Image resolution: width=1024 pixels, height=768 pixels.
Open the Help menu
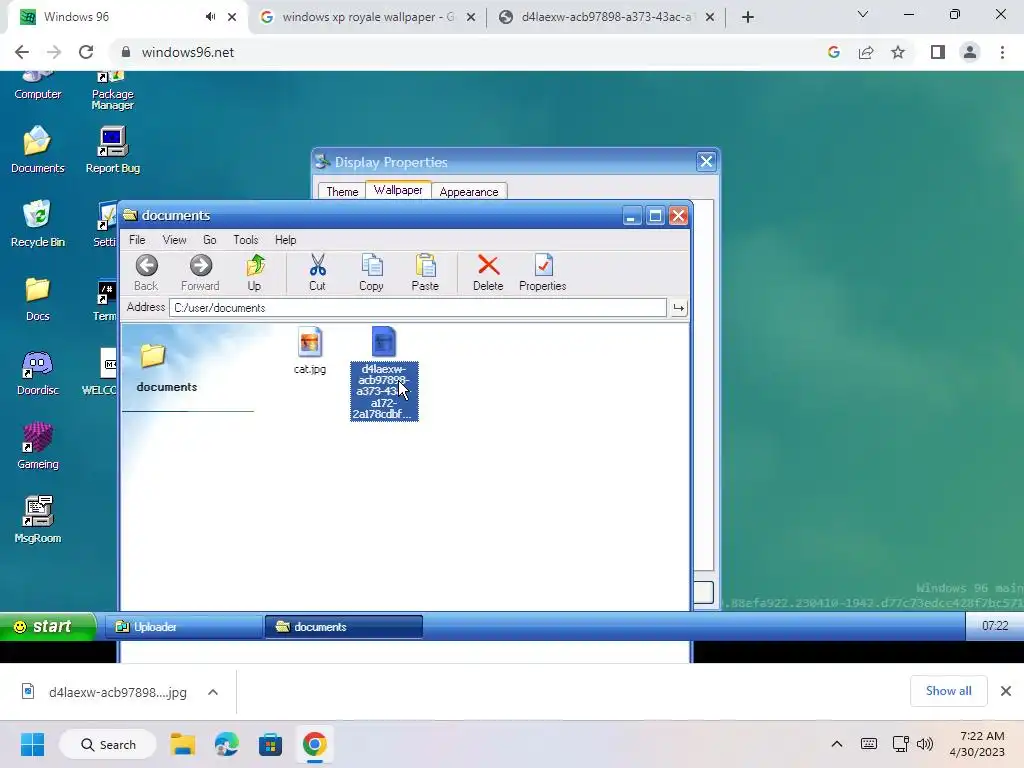[285, 240]
